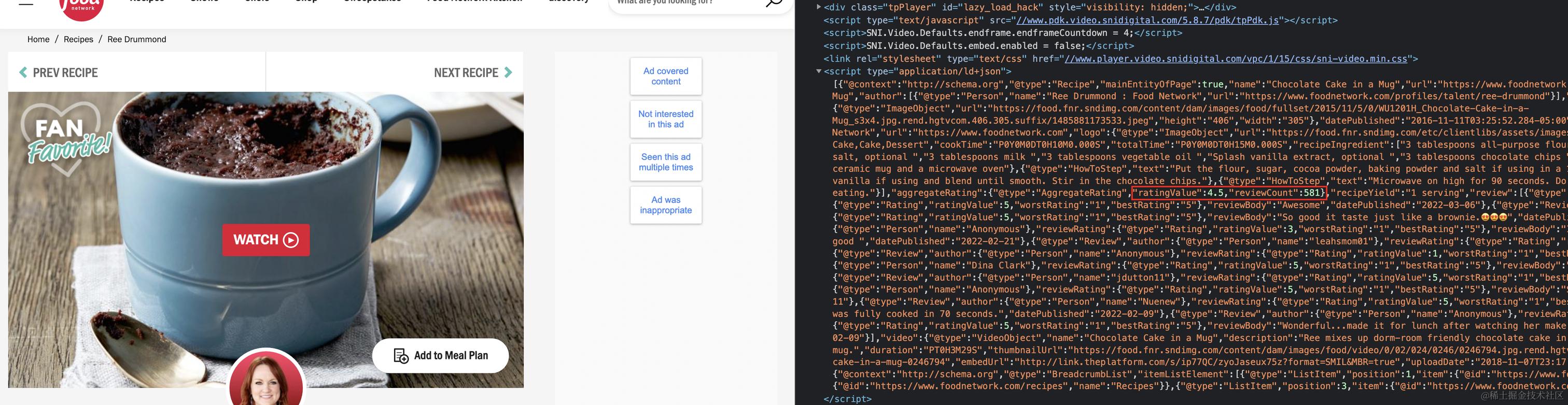Open the sni-video.min.css href link
This screenshot has height=405, width=1568.
coord(1235,59)
